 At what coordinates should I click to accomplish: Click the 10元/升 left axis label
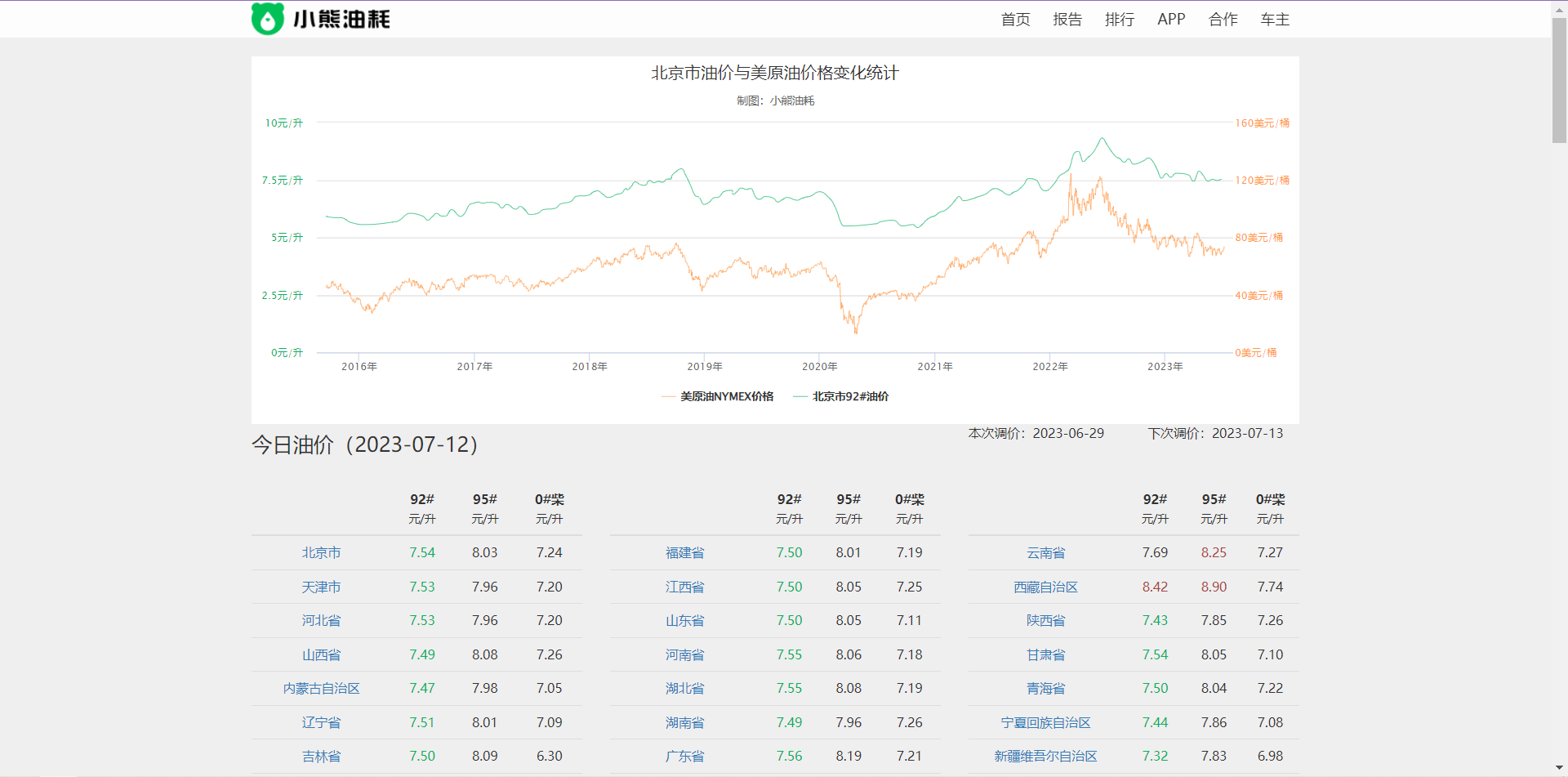click(x=283, y=123)
